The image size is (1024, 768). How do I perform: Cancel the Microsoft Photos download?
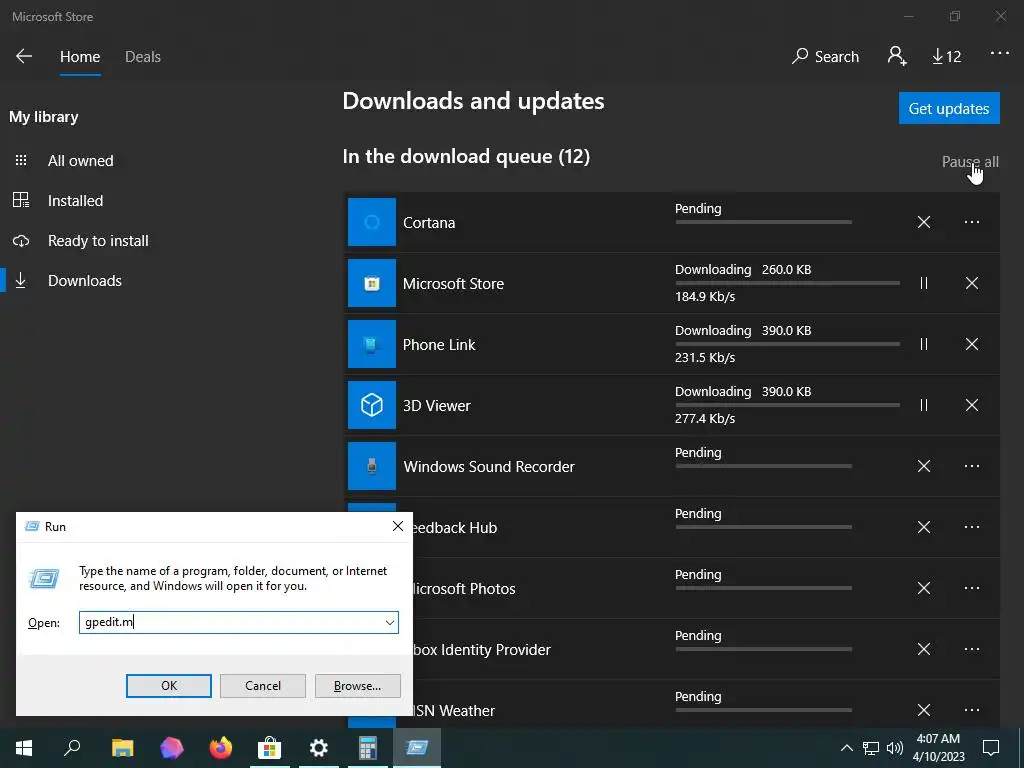(x=923, y=588)
